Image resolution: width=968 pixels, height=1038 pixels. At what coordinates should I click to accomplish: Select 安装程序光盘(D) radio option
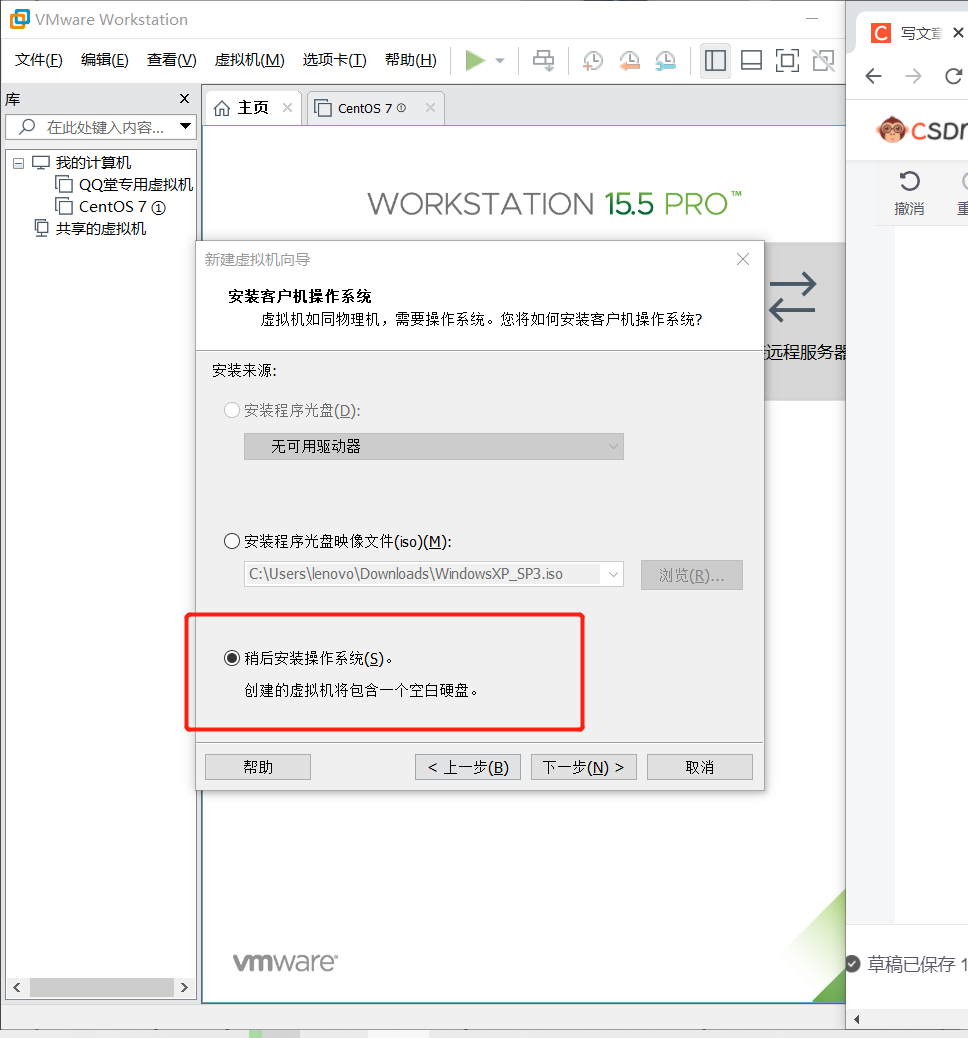(232, 410)
